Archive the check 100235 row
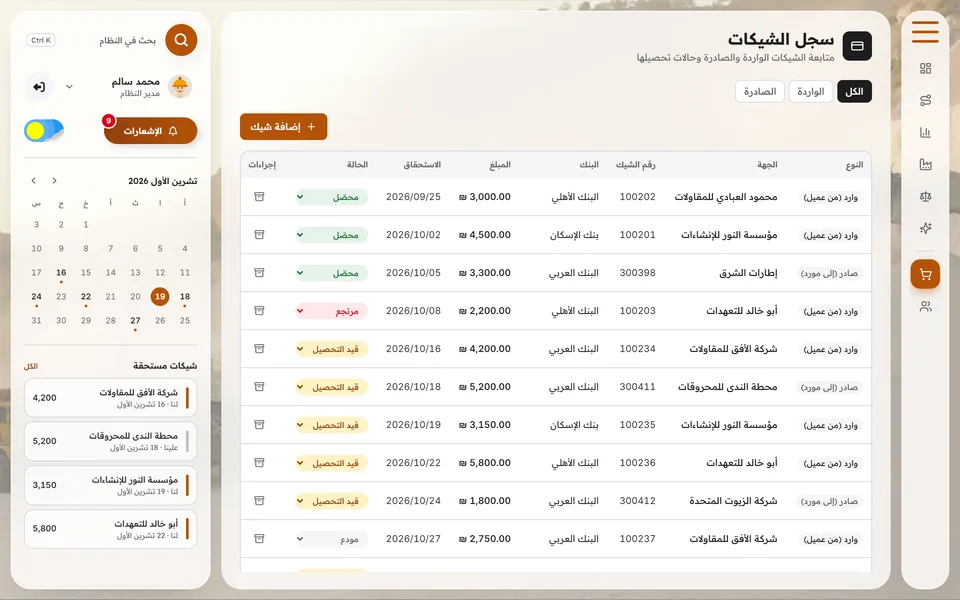The image size is (960, 600). coord(259,424)
